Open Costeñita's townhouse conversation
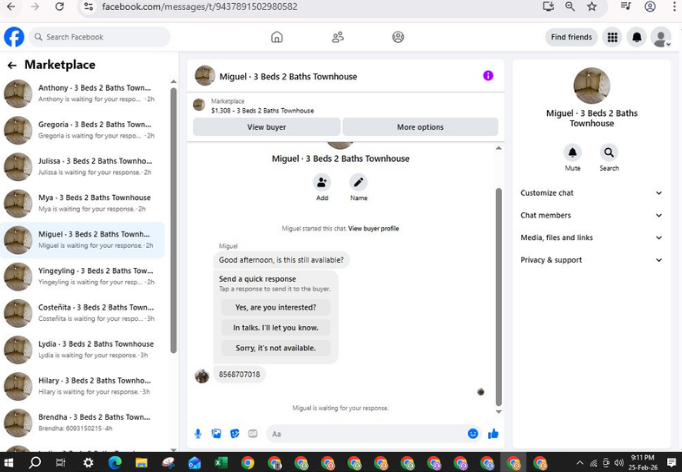 click(83, 313)
